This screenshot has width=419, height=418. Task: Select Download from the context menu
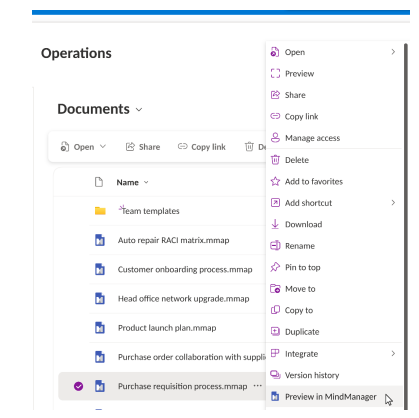(x=334, y=224)
